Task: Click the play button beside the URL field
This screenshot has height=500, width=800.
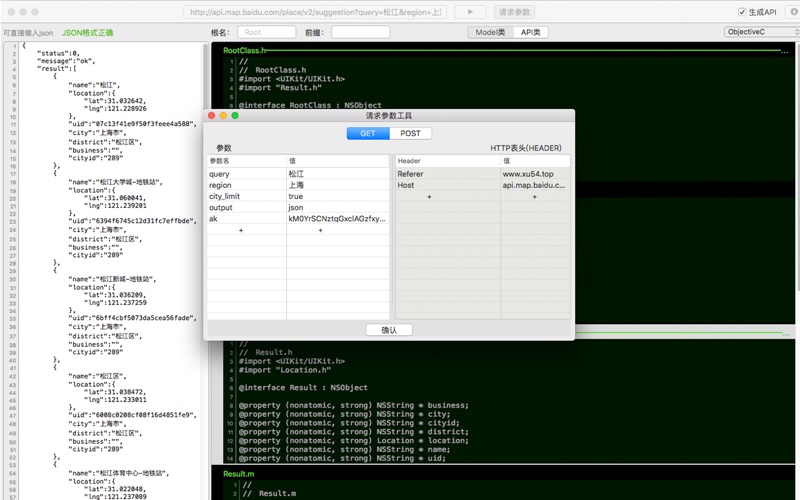Action: coord(470,12)
